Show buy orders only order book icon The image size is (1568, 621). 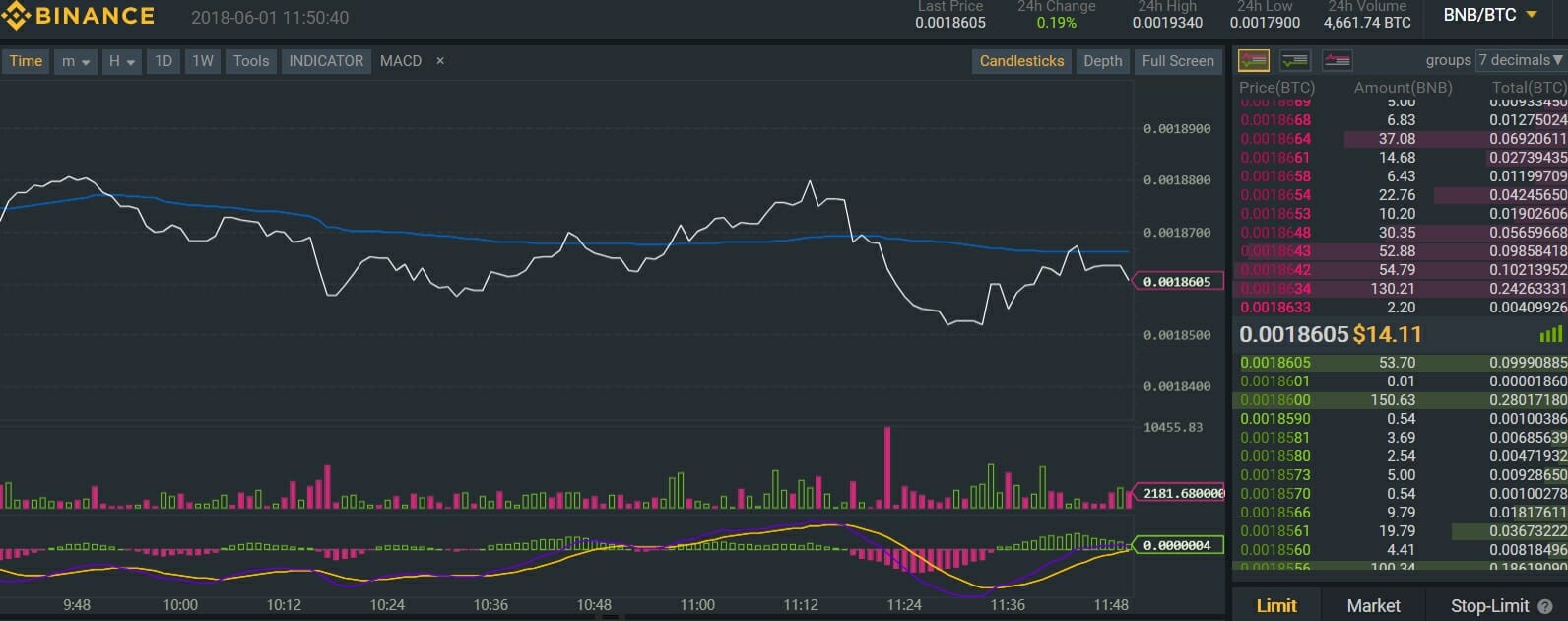click(x=1295, y=60)
